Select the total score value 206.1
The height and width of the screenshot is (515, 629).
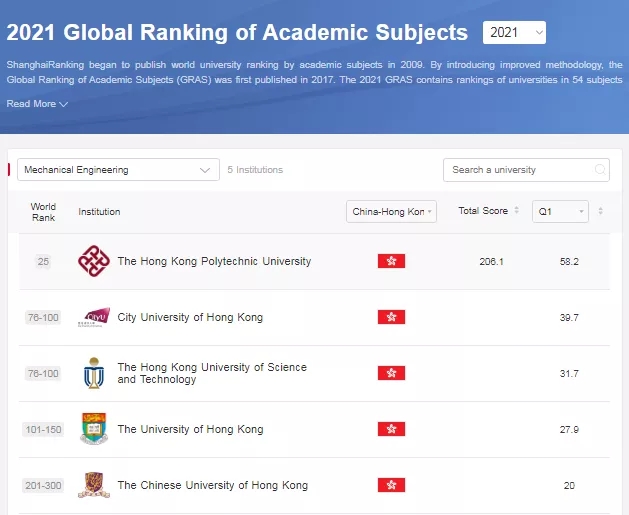pos(491,262)
